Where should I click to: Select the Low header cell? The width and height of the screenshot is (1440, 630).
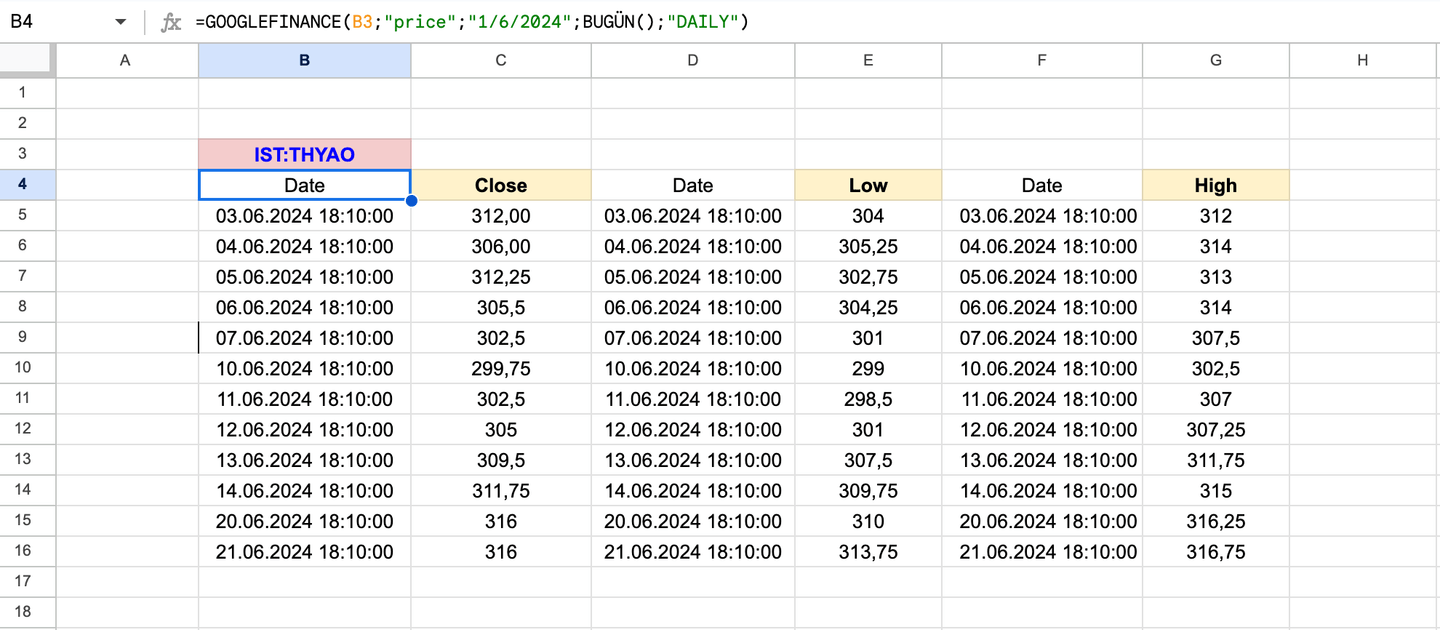(867, 185)
